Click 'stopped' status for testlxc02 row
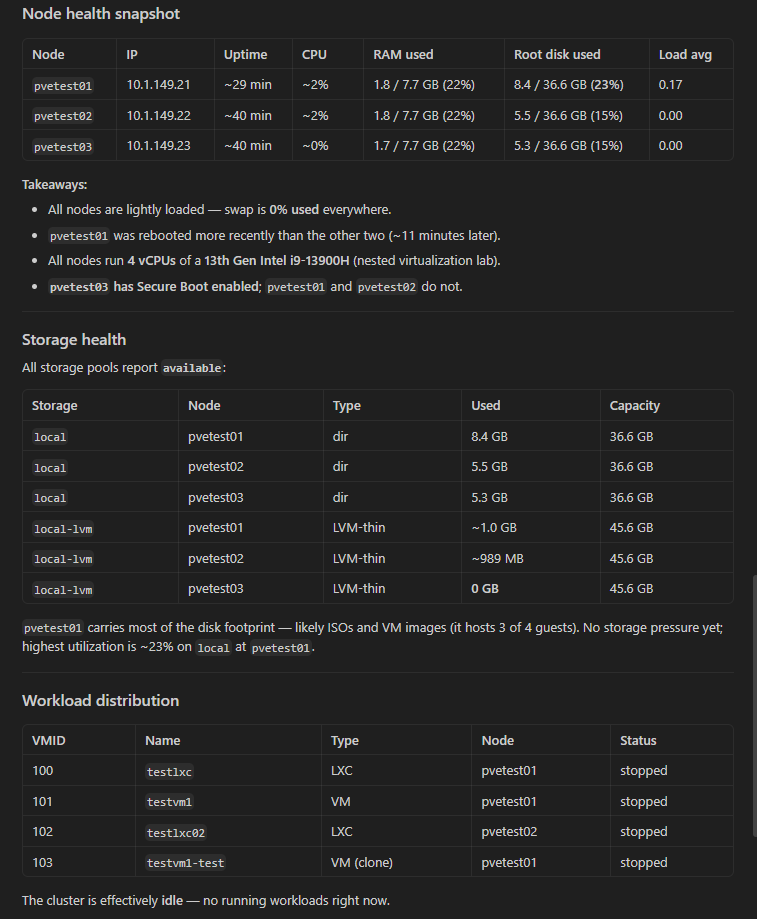The width and height of the screenshot is (757, 919). coord(643,832)
